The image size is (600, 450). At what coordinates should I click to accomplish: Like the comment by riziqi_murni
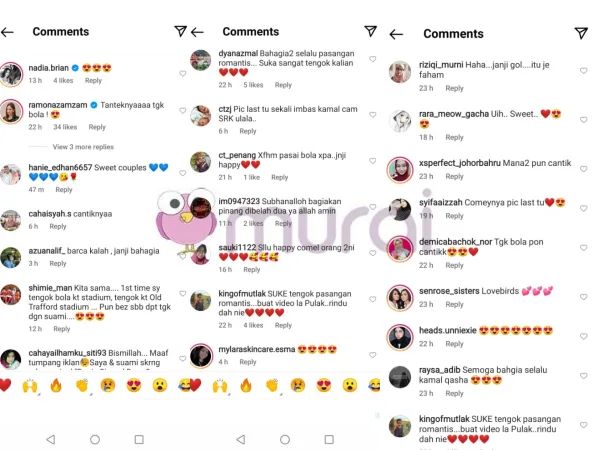click(x=584, y=71)
